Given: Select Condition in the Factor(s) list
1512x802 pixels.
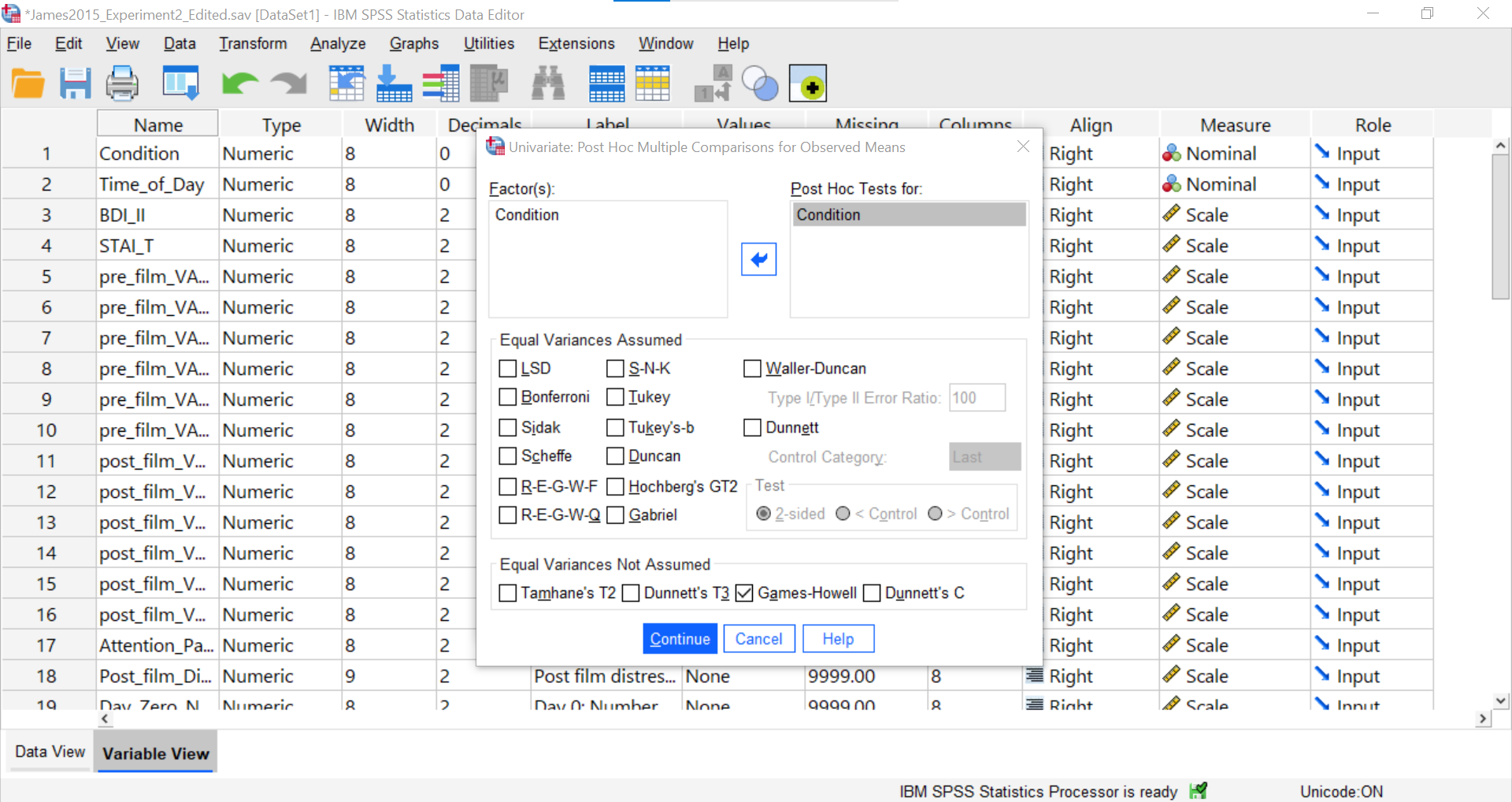Looking at the screenshot, I should point(607,214).
